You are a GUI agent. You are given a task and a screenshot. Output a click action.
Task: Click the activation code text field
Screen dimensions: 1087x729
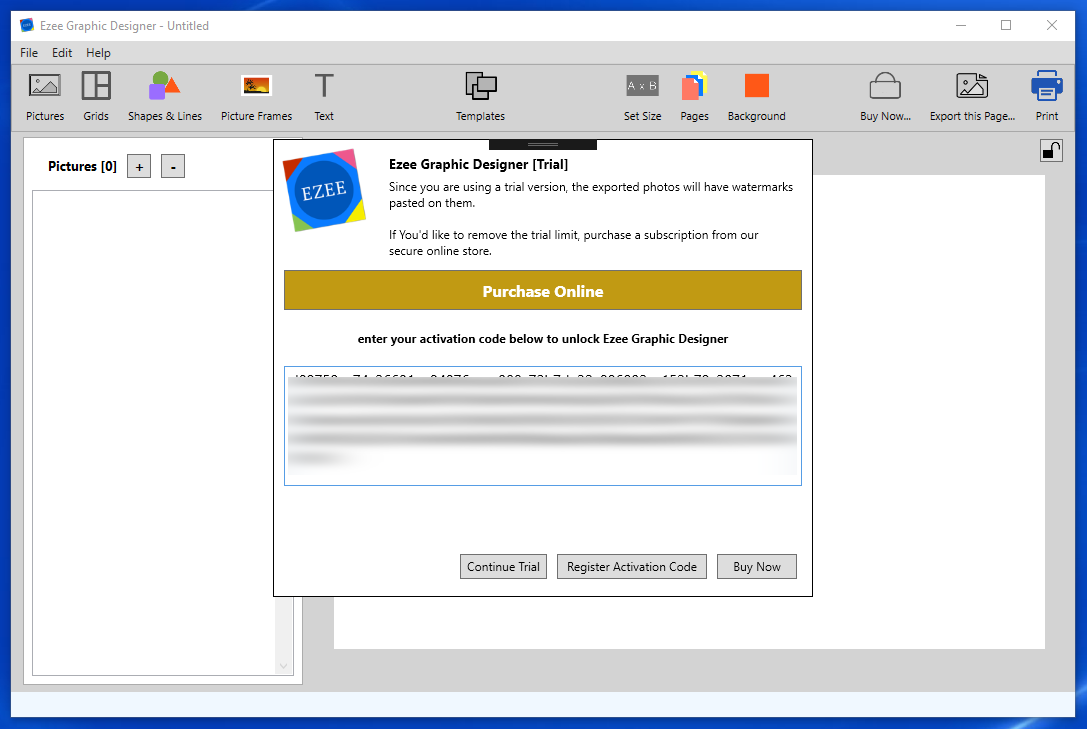point(543,426)
